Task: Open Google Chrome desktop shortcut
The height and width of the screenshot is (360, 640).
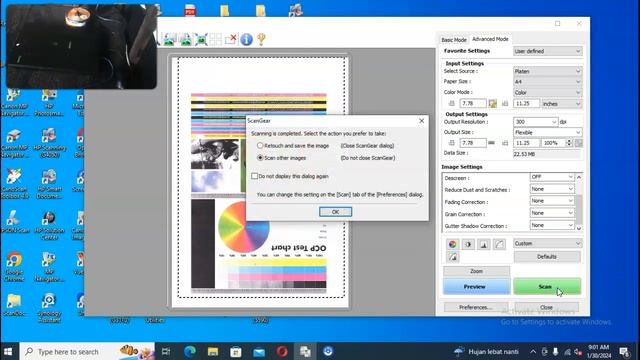Action: tap(14, 267)
